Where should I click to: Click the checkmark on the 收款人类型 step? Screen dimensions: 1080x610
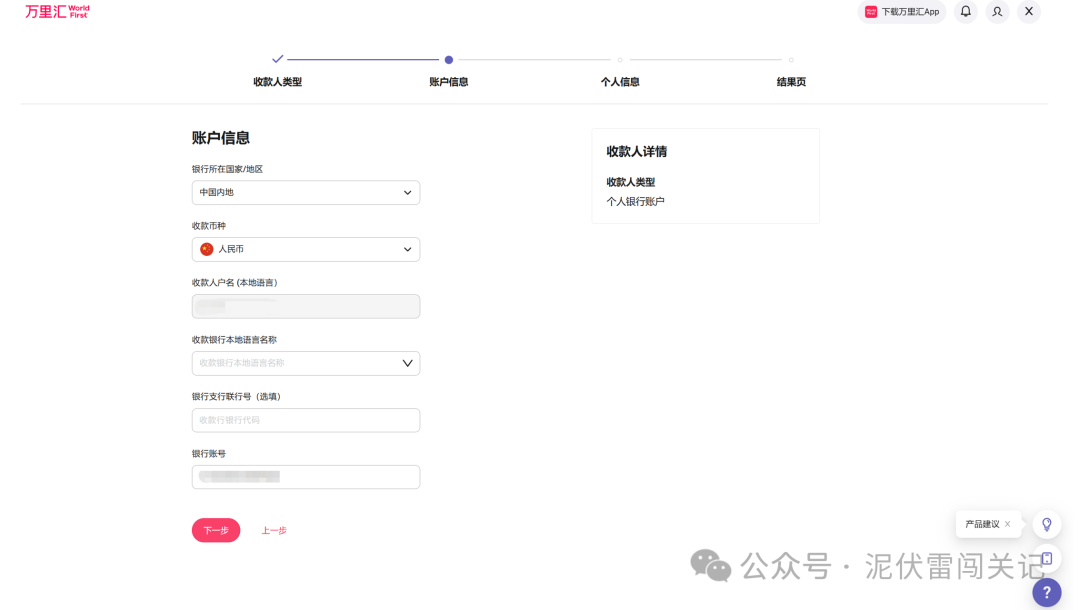[x=279, y=59]
